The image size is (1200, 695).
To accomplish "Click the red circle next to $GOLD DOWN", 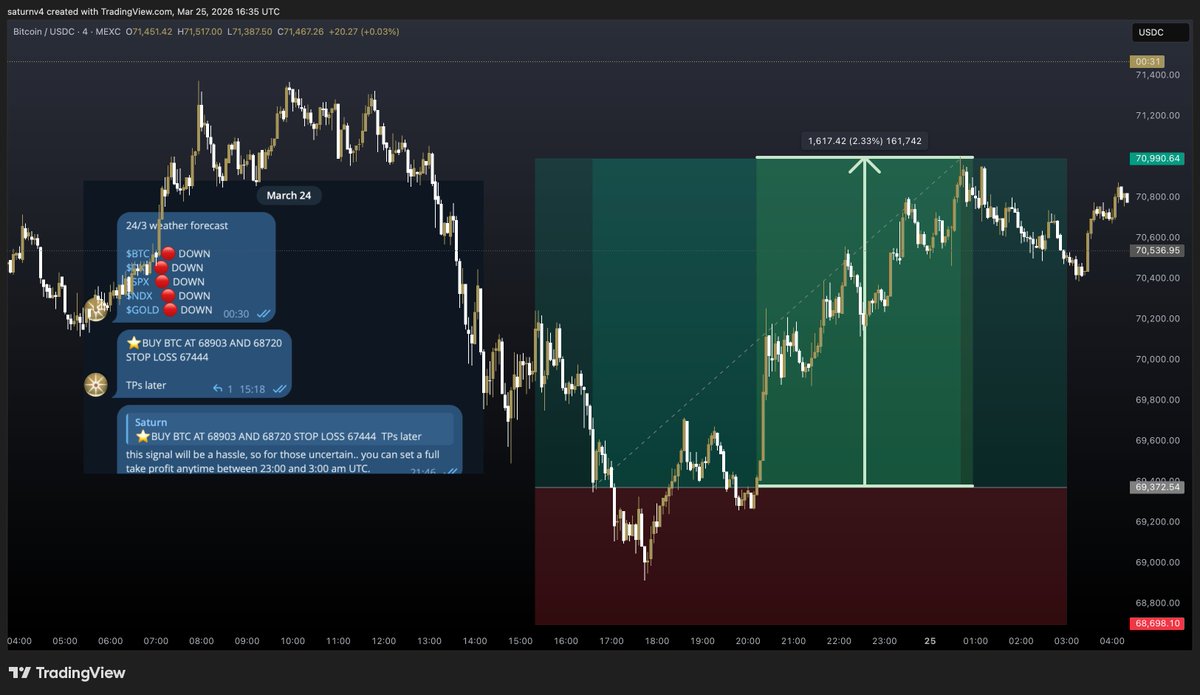I will [171, 310].
